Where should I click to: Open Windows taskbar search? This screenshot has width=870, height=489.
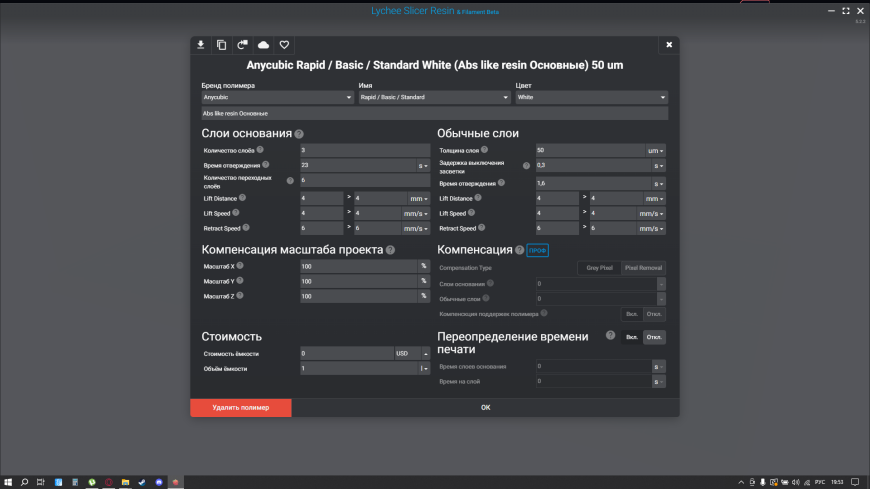(24, 482)
